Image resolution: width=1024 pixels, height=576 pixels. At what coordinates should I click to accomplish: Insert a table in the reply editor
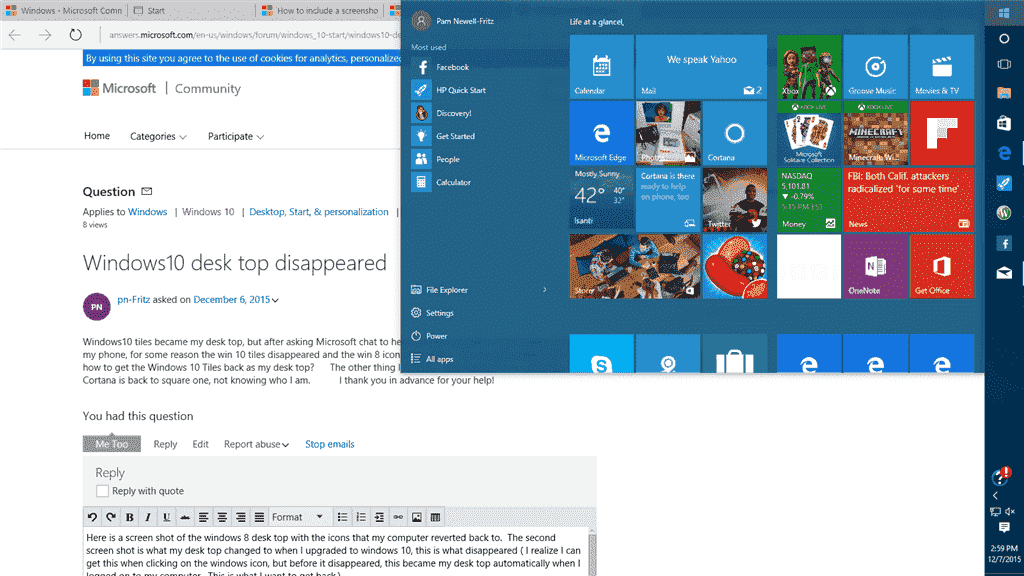point(434,516)
